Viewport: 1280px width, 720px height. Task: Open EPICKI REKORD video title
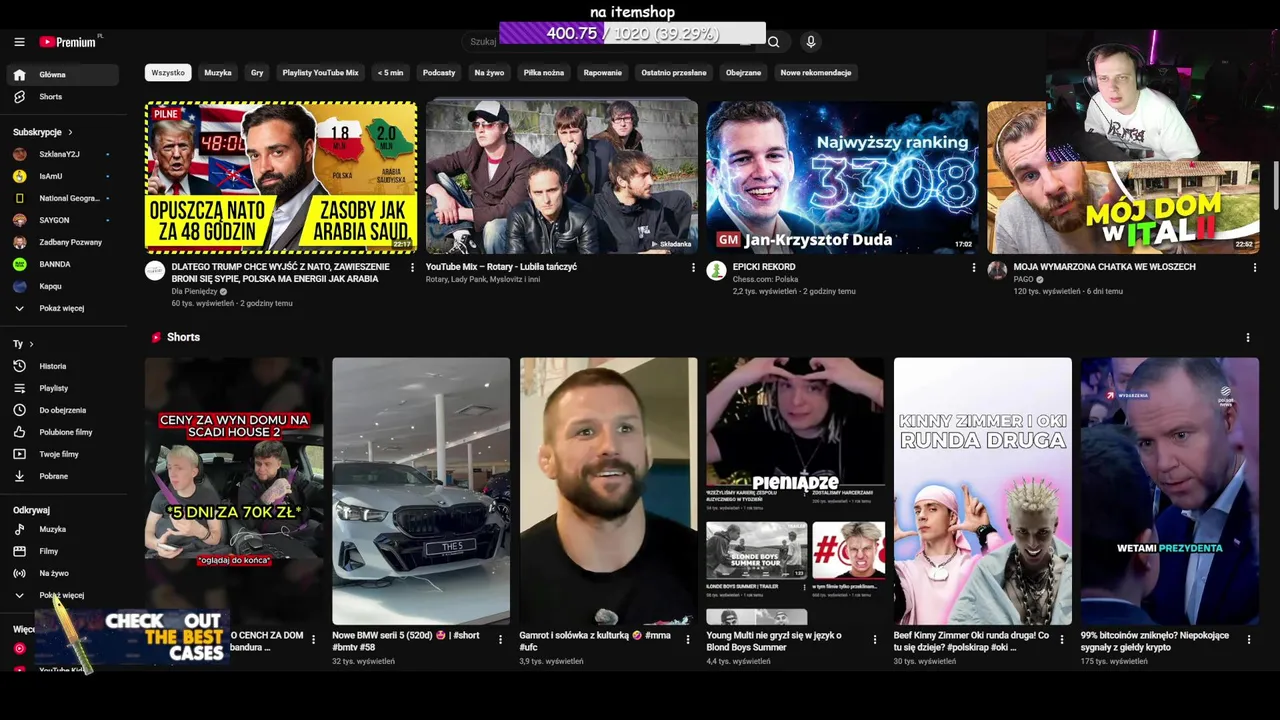764,267
